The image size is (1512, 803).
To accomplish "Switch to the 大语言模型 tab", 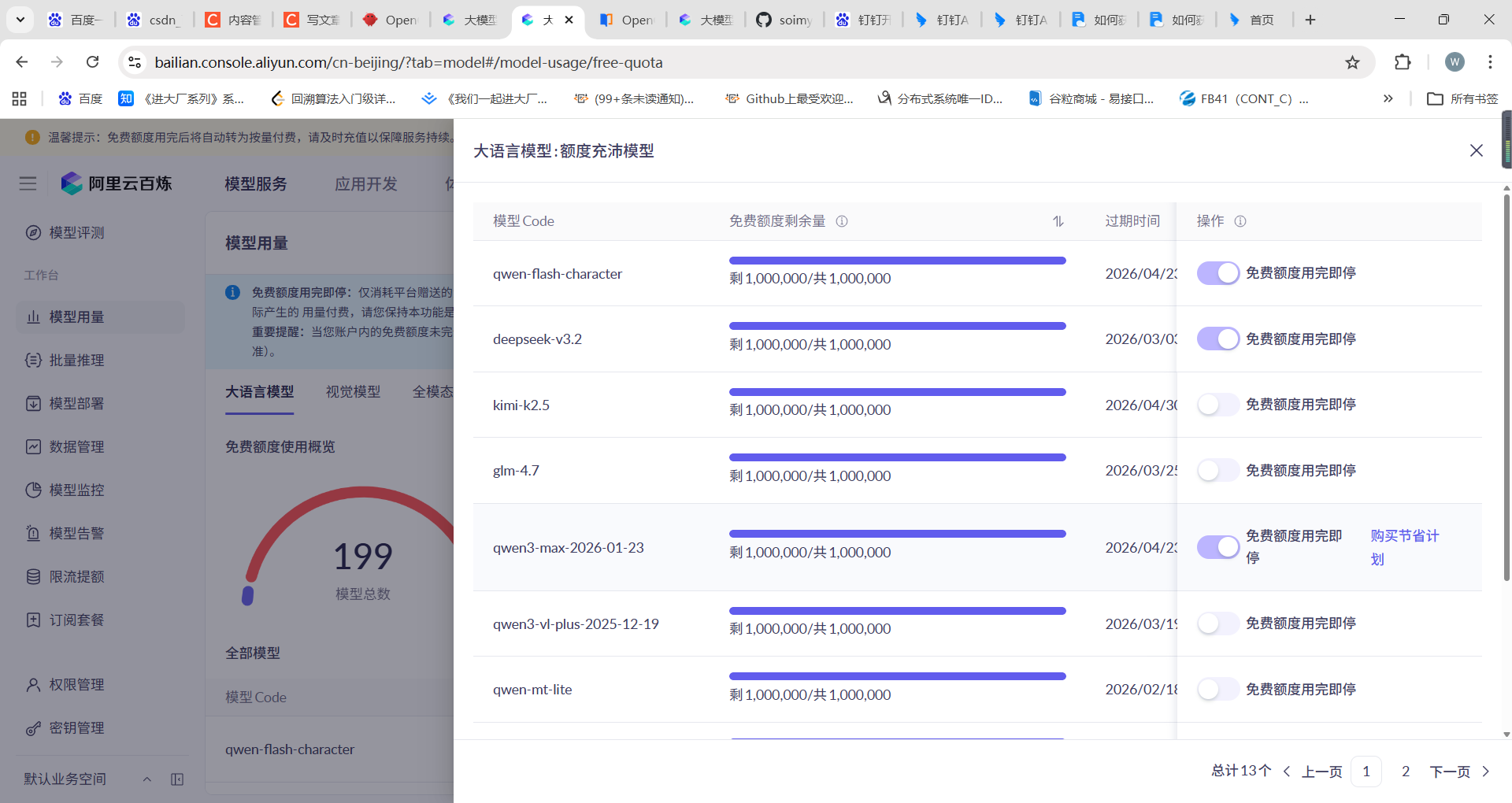I will [x=259, y=391].
